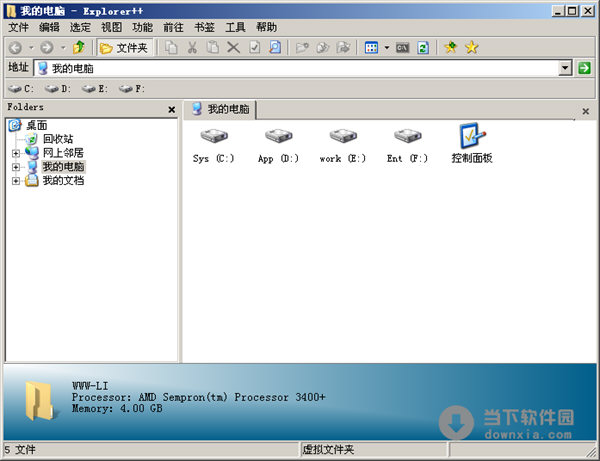Click status bar text 虚拟文件夹
Image resolution: width=600 pixels, height=461 pixels.
328,450
